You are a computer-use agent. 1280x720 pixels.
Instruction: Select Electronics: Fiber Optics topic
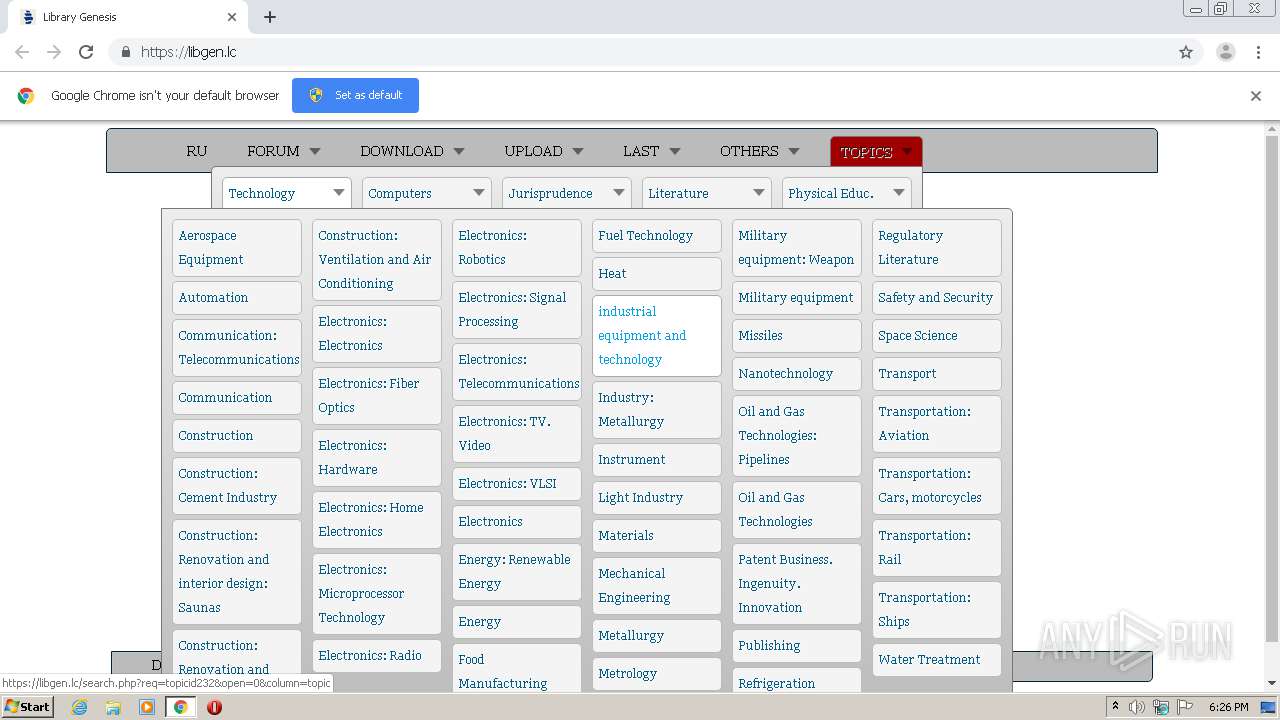pos(377,396)
